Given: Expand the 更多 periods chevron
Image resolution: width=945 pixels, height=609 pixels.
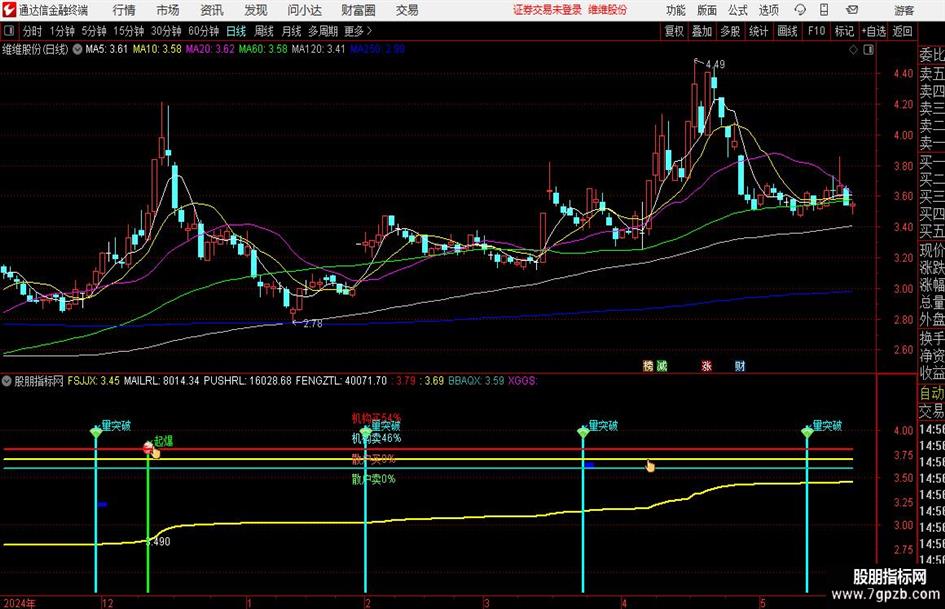Looking at the screenshot, I should point(369,31).
